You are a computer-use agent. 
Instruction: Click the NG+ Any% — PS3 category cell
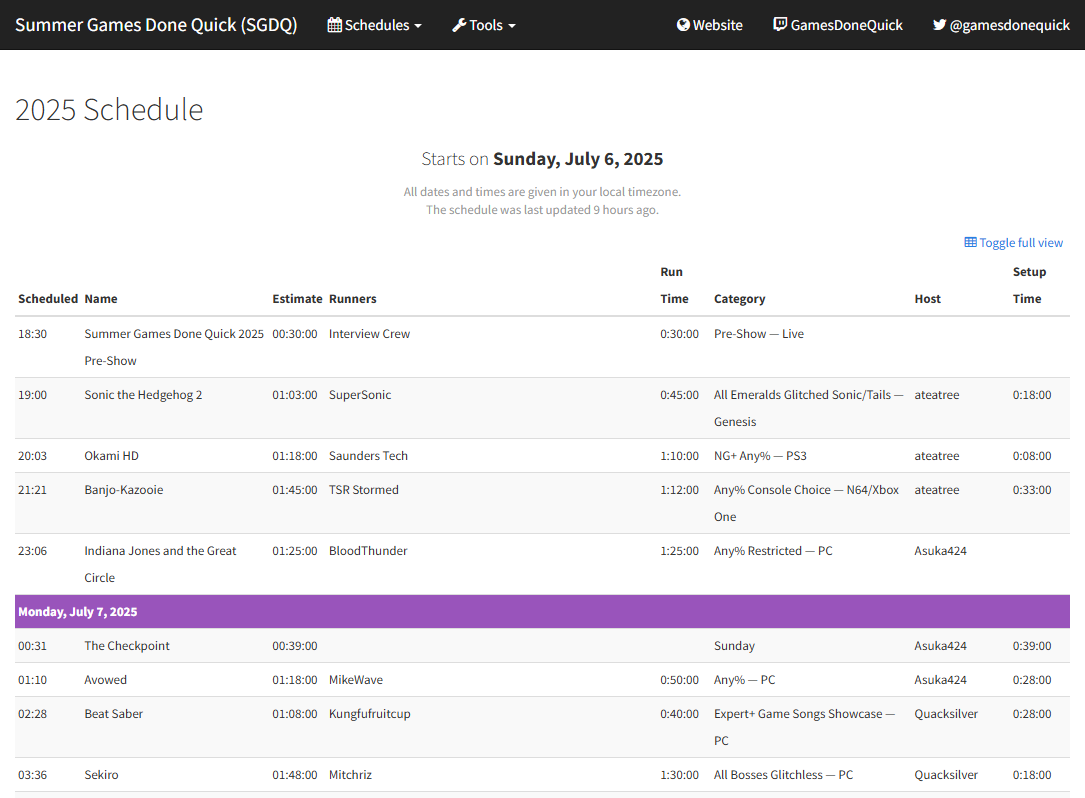tap(760, 455)
